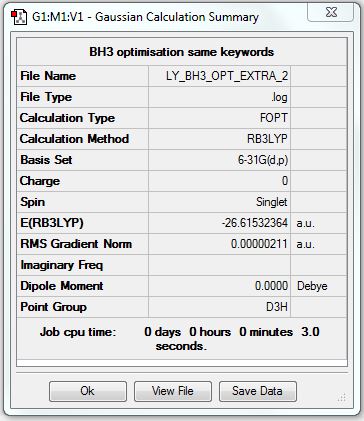The height and width of the screenshot is (421, 364).
Task: Click the 'Job cpu time' text
Action: click(78, 332)
